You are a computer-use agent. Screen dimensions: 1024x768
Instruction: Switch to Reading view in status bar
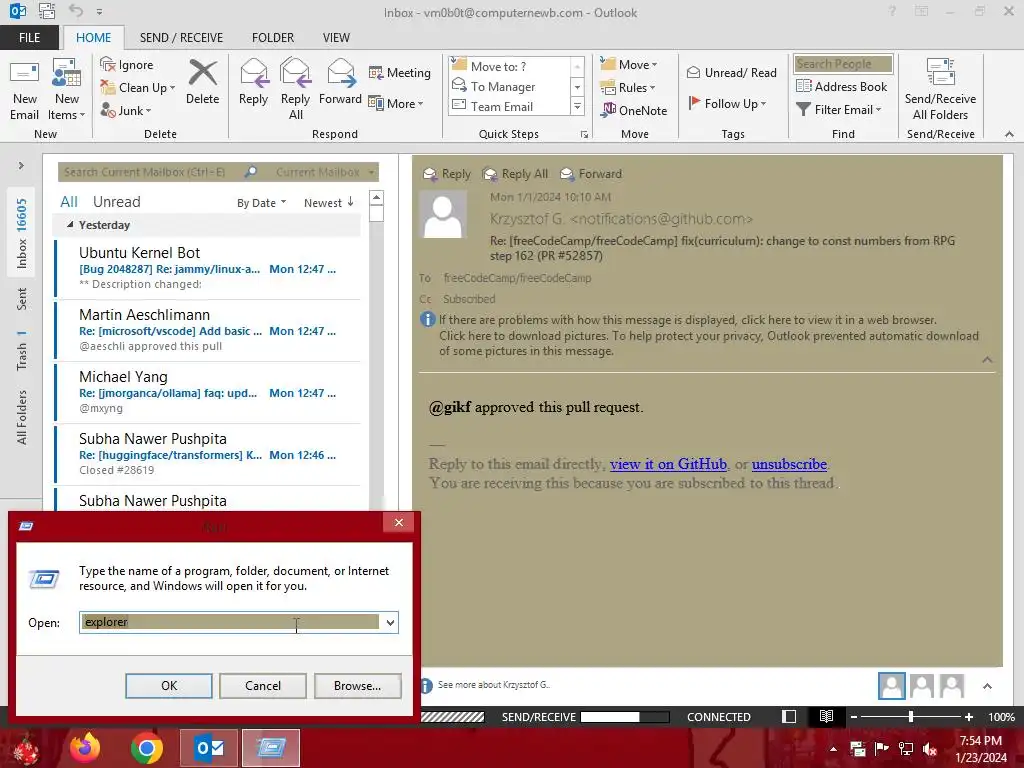[x=826, y=716]
